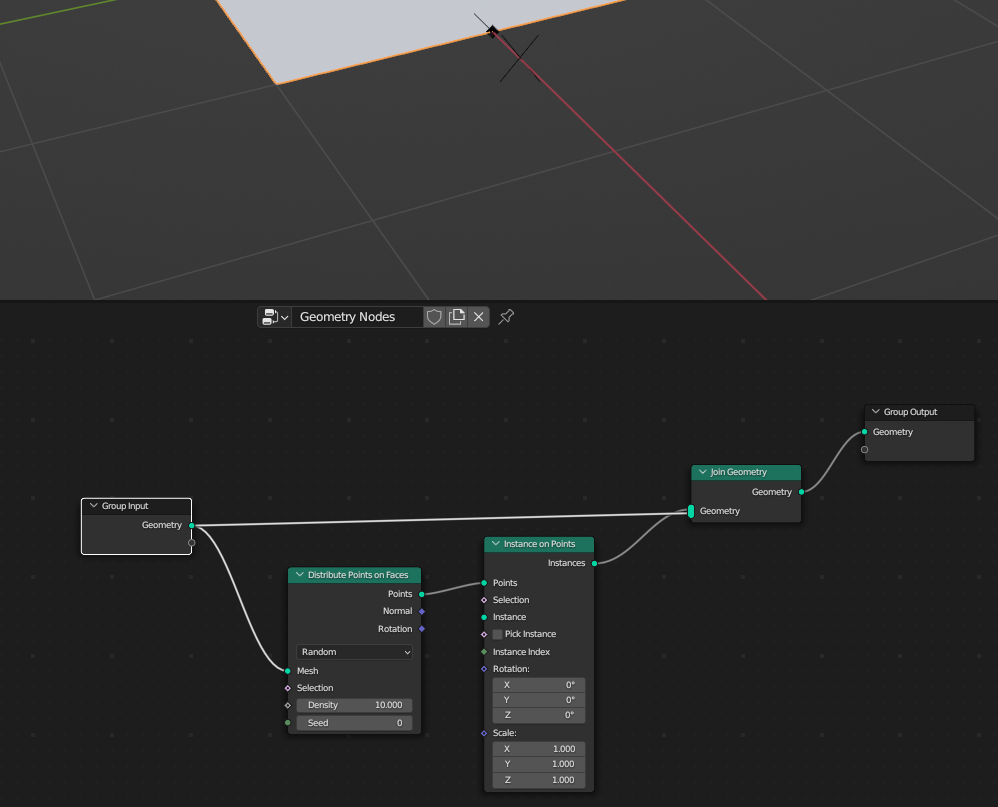
Task: Click the Instances output socket
Action: (x=595, y=563)
